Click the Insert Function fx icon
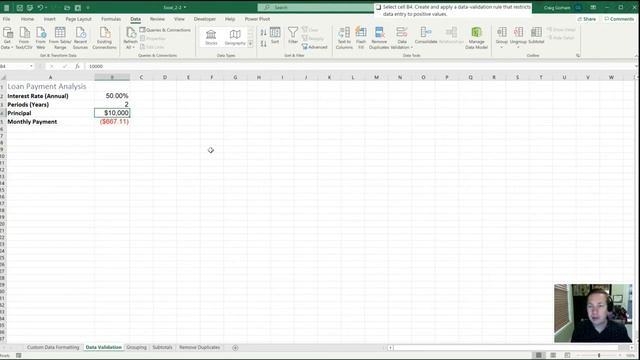The width and height of the screenshot is (640, 360). [77, 66]
